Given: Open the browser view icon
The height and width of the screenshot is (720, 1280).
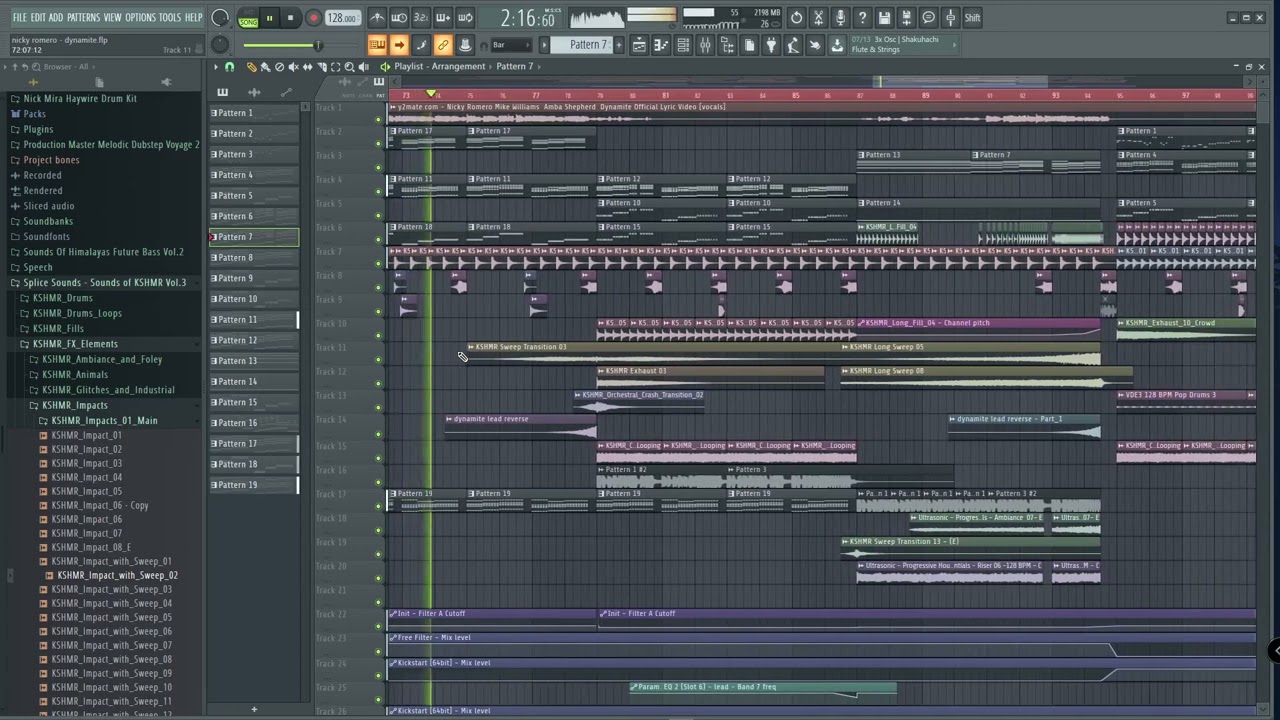Looking at the screenshot, I should (727, 45).
